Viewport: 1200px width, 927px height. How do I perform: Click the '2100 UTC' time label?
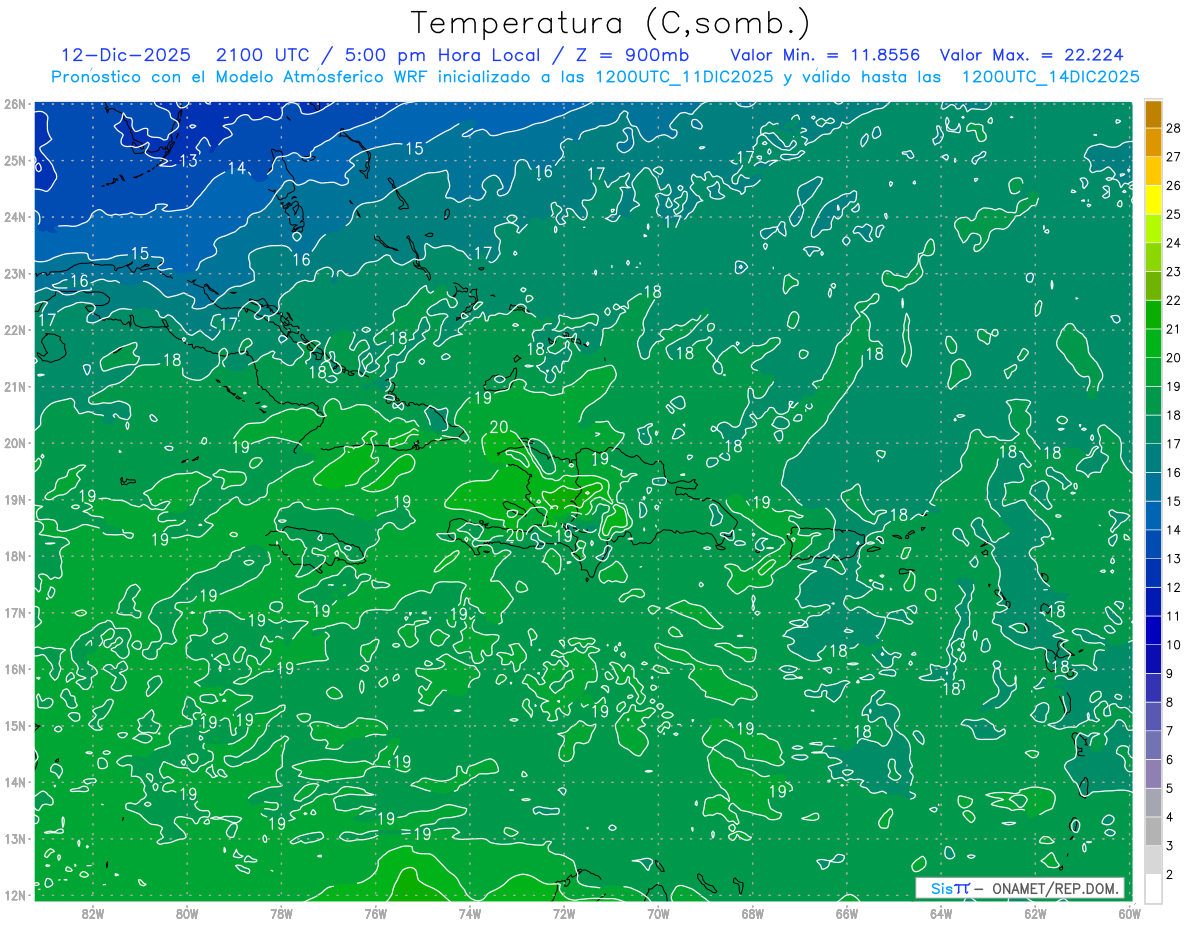264,55
